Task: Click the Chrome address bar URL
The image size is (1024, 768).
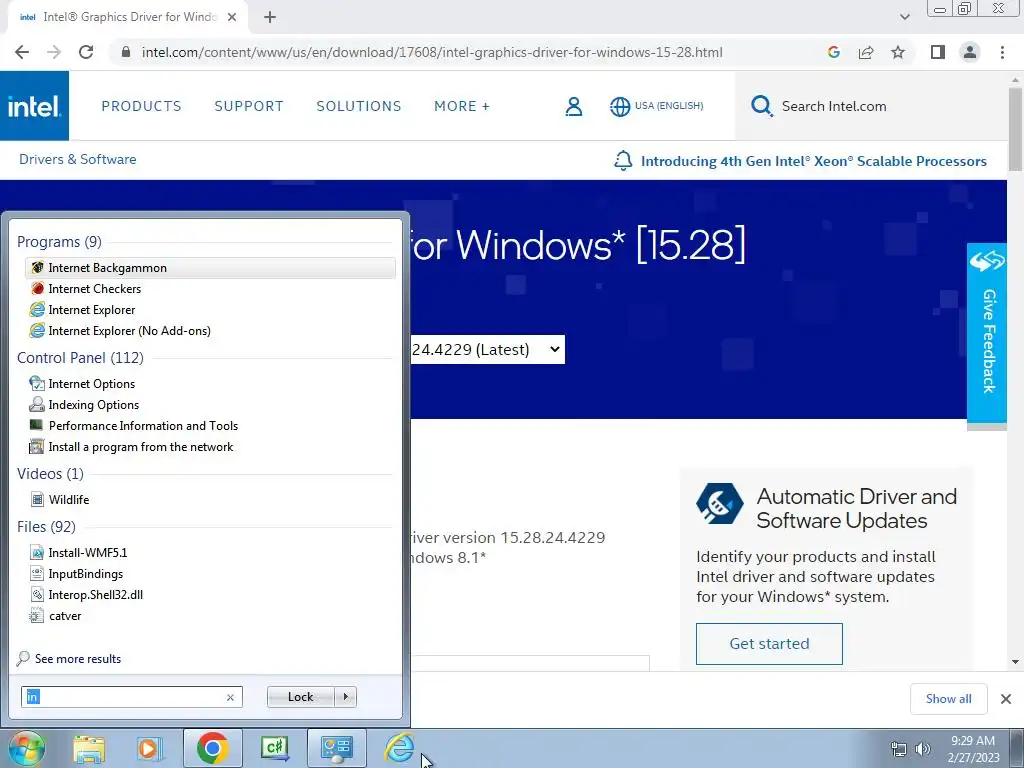Action: click(432, 52)
